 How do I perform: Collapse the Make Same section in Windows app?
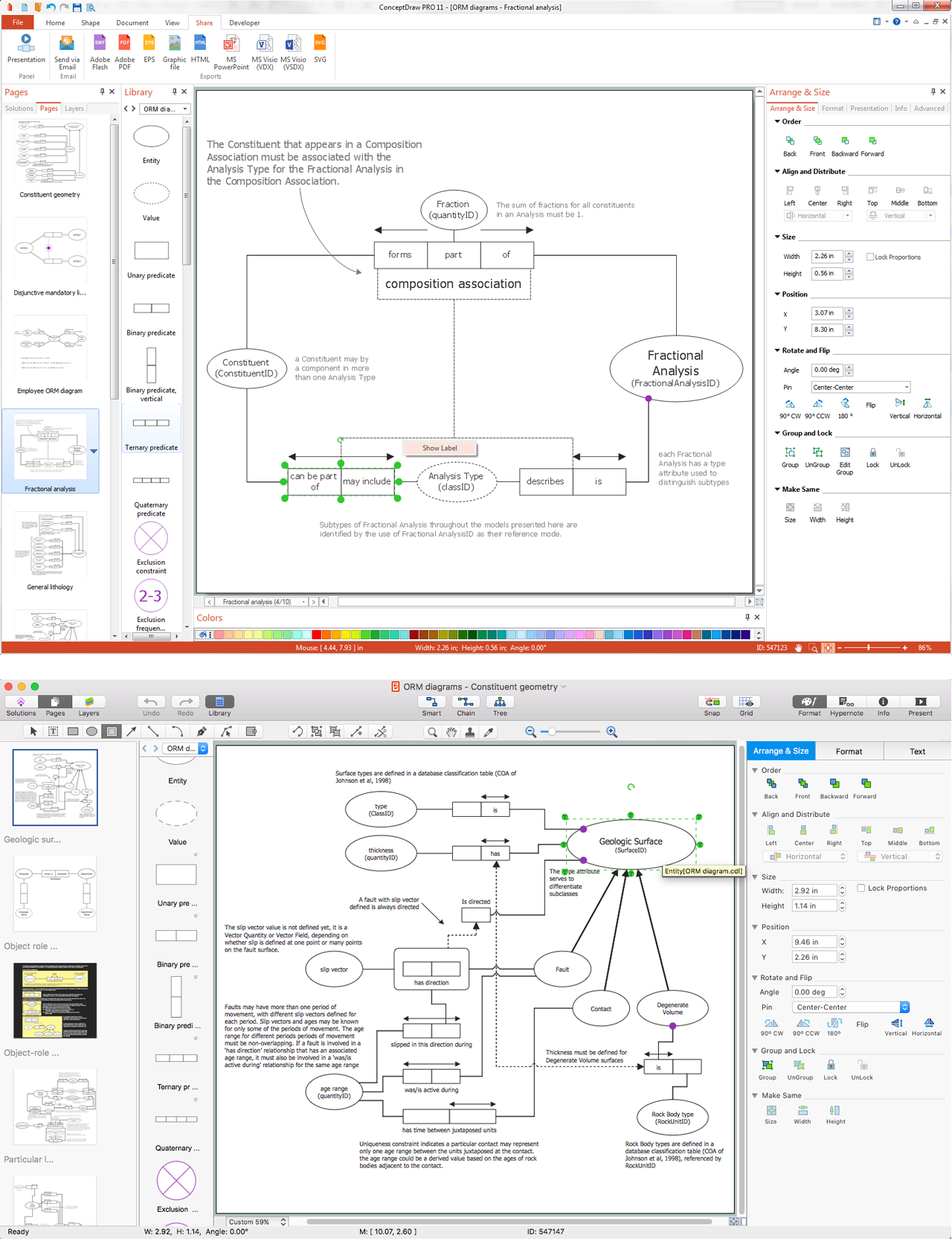pyautogui.click(x=778, y=490)
